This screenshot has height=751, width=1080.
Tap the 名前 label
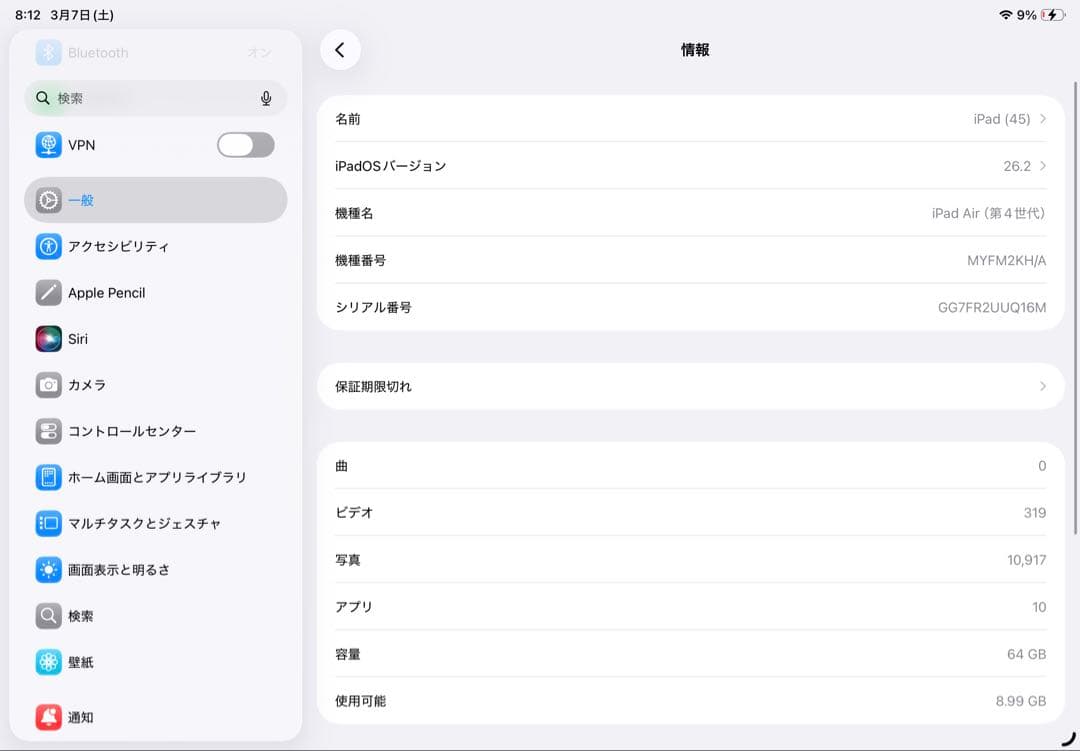pos(348,119)
